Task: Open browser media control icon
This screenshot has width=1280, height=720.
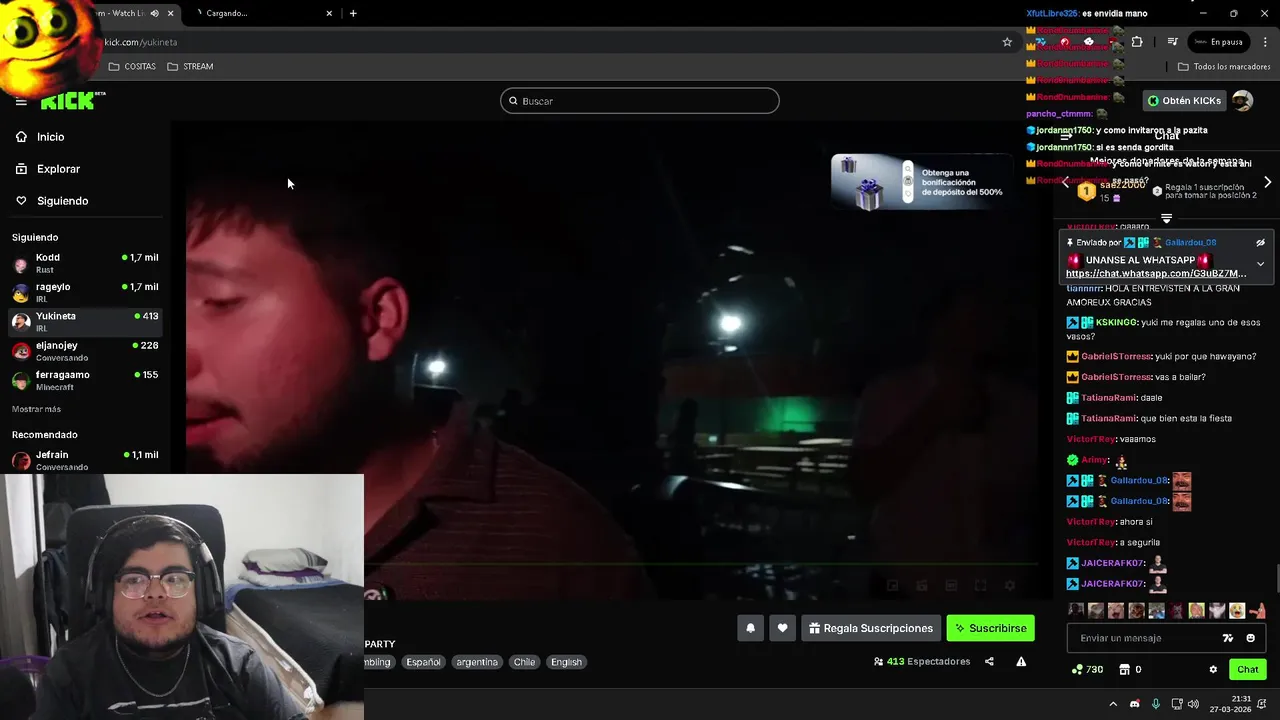Action: [1173, 42]
